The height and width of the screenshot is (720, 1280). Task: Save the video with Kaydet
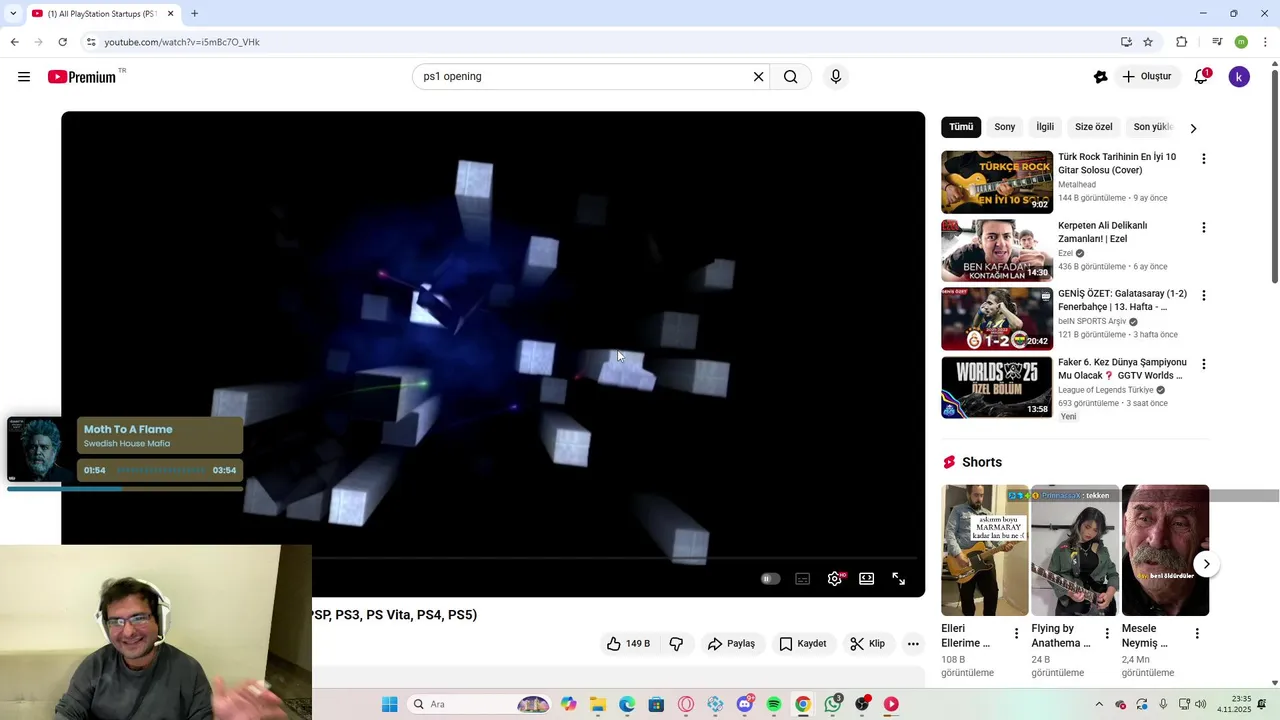click(803, 644)
